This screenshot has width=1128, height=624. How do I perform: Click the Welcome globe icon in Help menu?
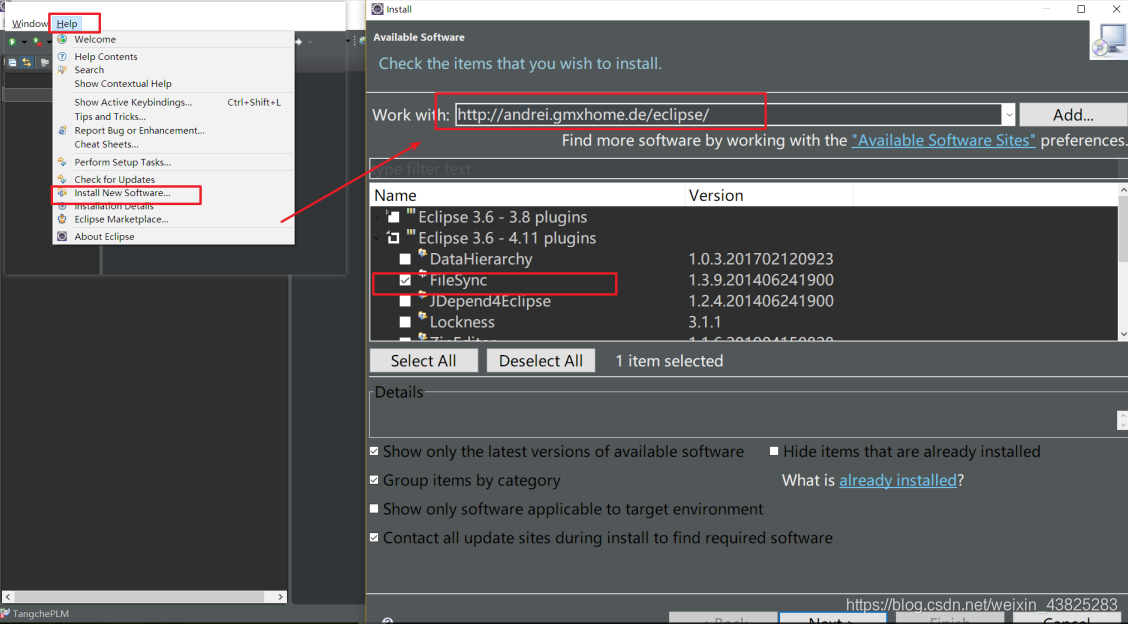[63, 40]
